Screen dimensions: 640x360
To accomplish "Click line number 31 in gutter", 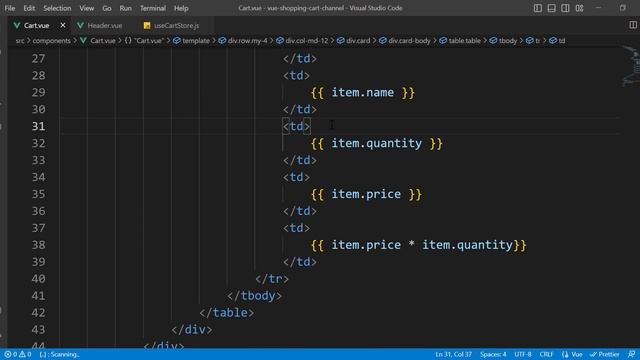I will [x=38, y=126].
